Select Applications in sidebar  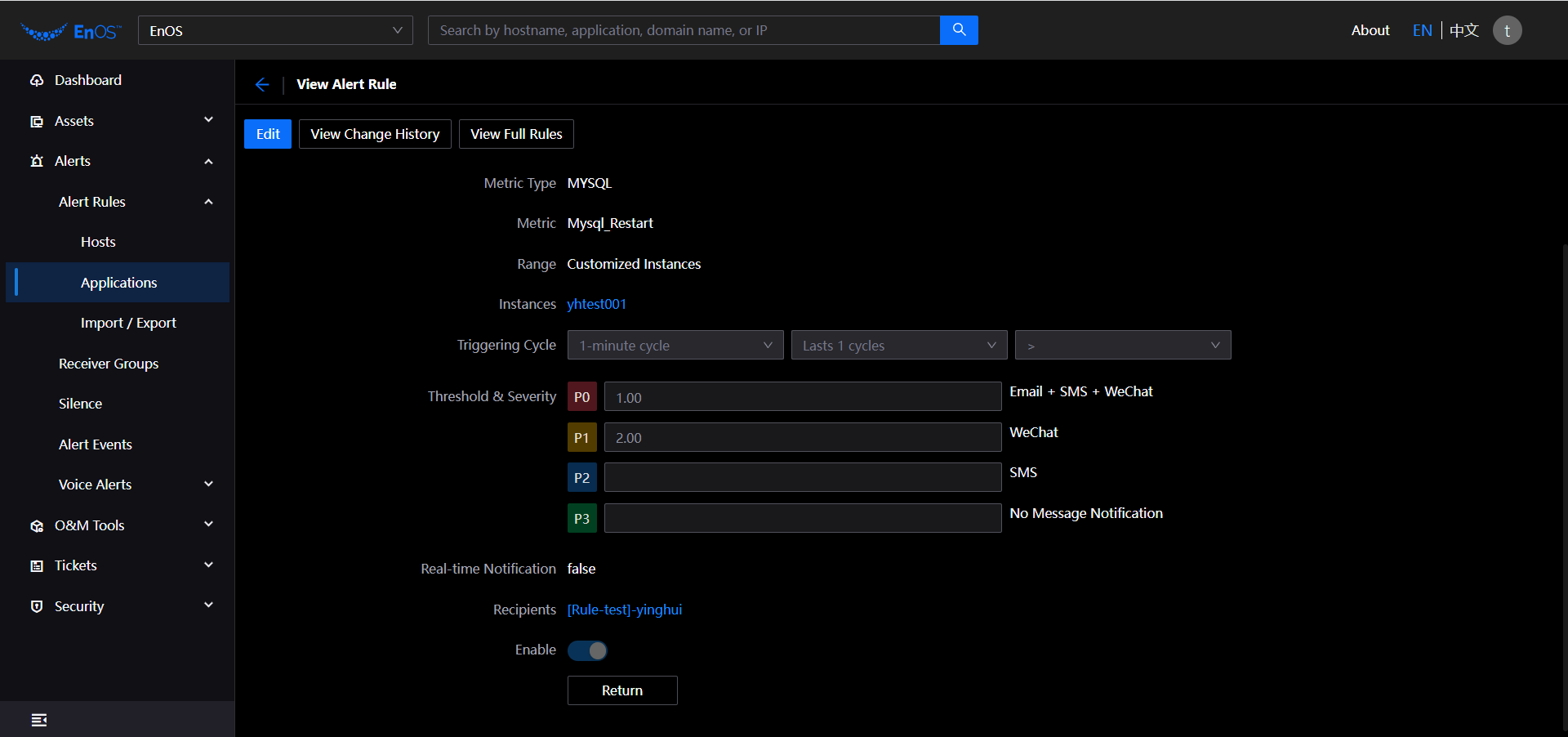118,283
